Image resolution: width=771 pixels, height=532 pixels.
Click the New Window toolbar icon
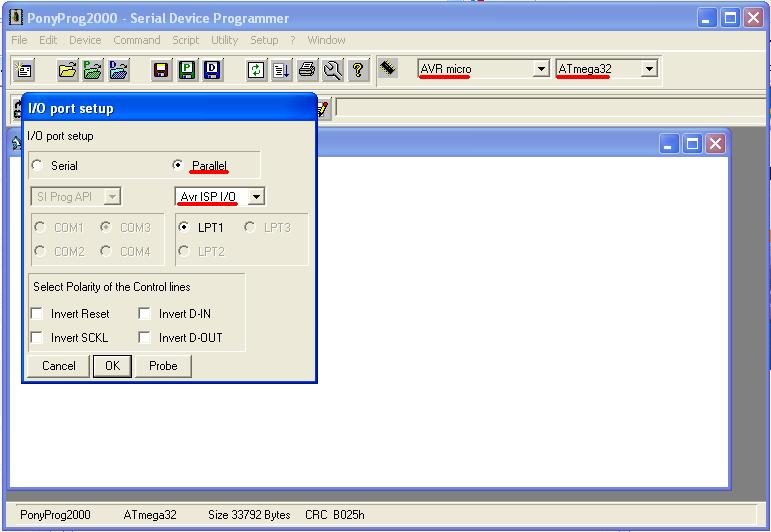pos(24,70)
